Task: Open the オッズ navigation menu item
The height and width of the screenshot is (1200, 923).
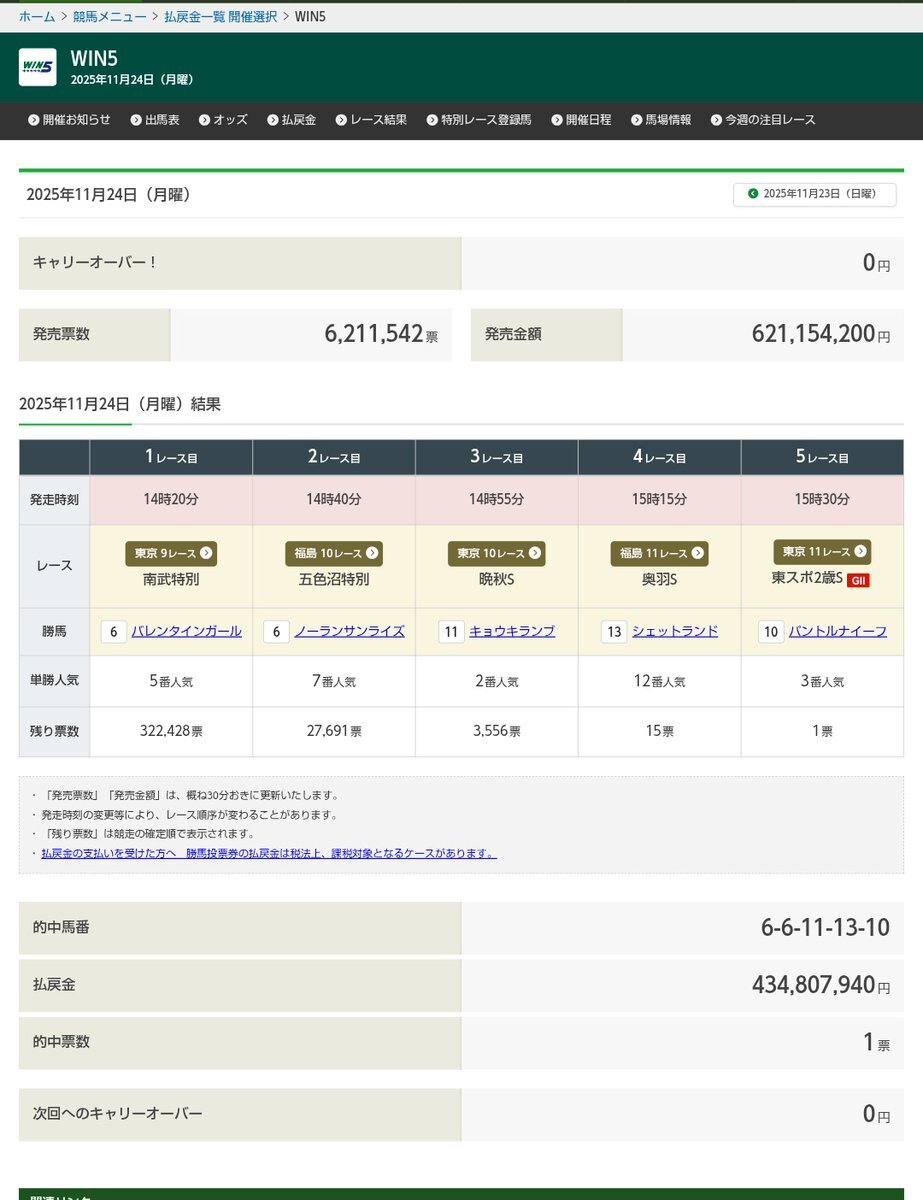Action: click(227, 118)
